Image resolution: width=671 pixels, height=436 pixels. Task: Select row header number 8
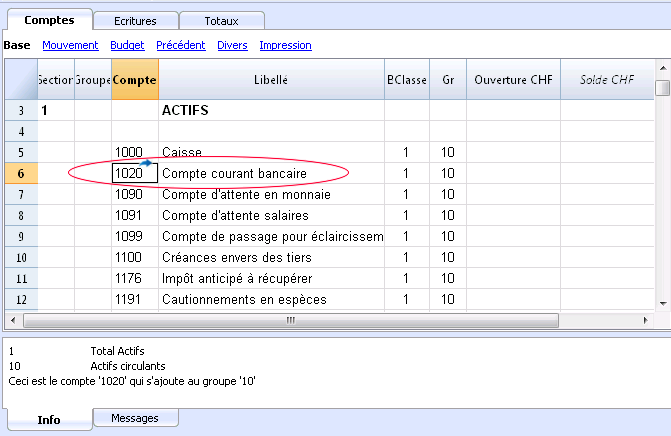pos(21,215)
